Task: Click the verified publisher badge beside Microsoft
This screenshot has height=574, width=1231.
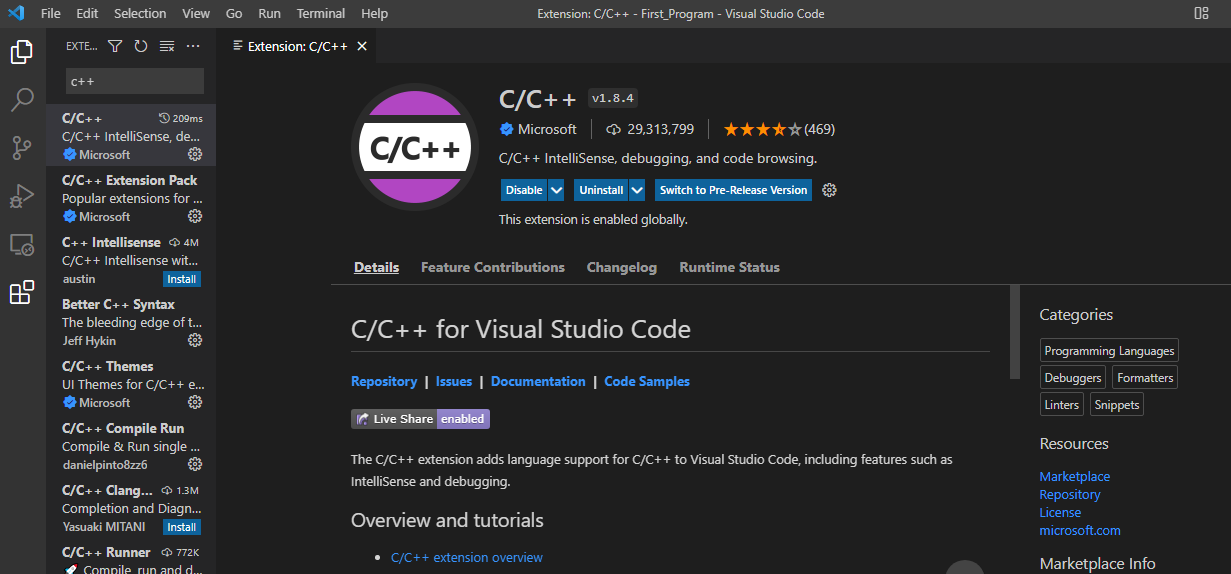Action: coord(507,129)
